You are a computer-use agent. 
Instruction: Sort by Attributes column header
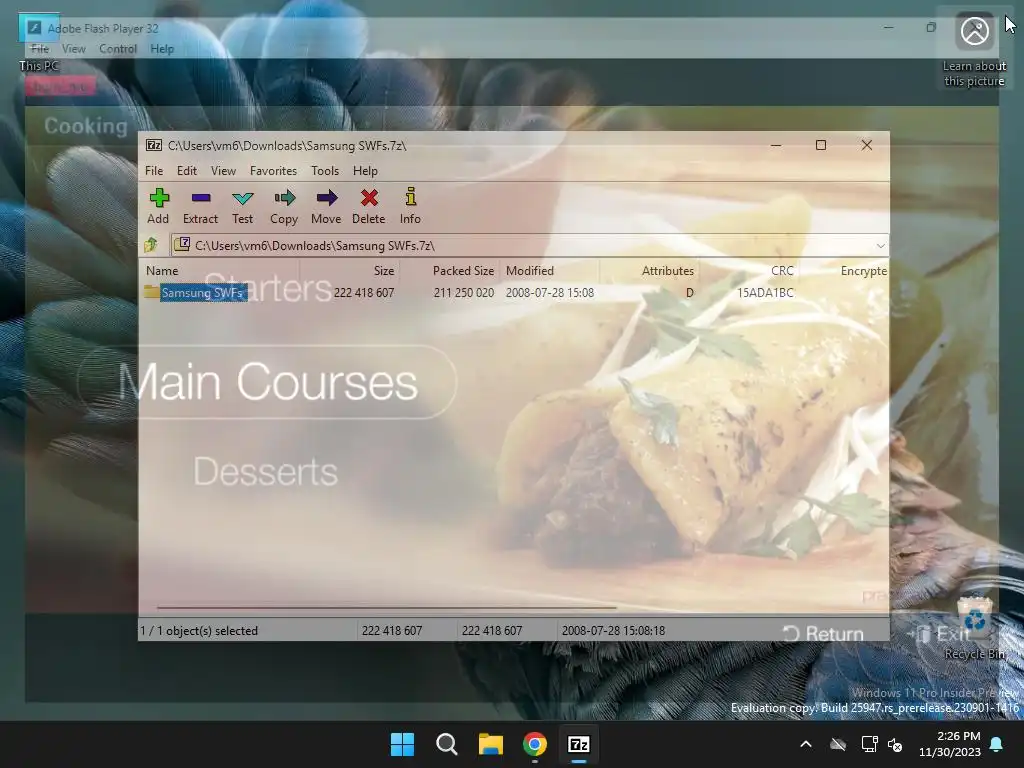coord(650,270)
